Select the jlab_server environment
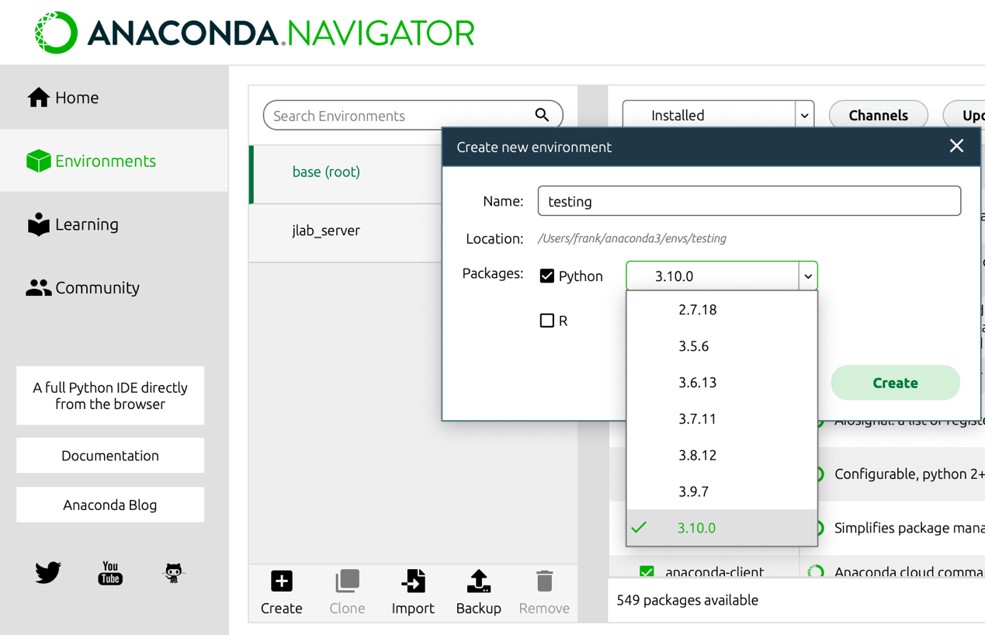This screenshot has width=985, height=635. click(346, 231)
